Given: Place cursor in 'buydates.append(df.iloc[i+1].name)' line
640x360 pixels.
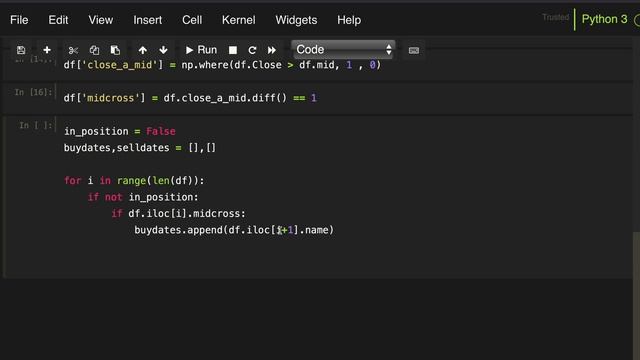Looking at the screenshot, I should (234, 230).
